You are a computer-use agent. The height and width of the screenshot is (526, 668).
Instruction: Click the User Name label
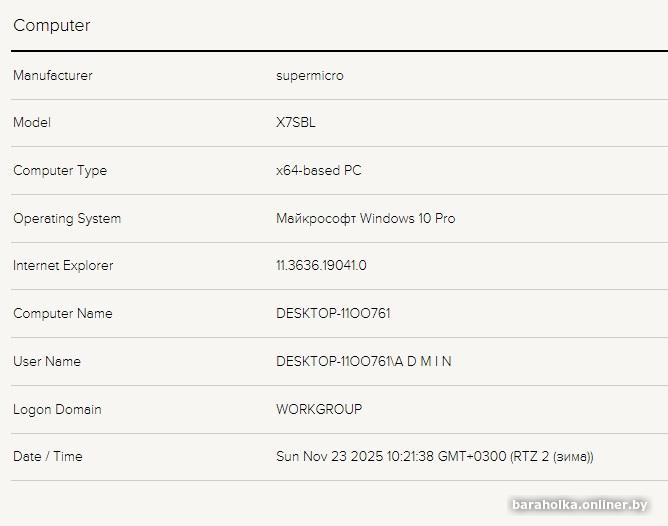pyautogui.click(x=47, y=362)
